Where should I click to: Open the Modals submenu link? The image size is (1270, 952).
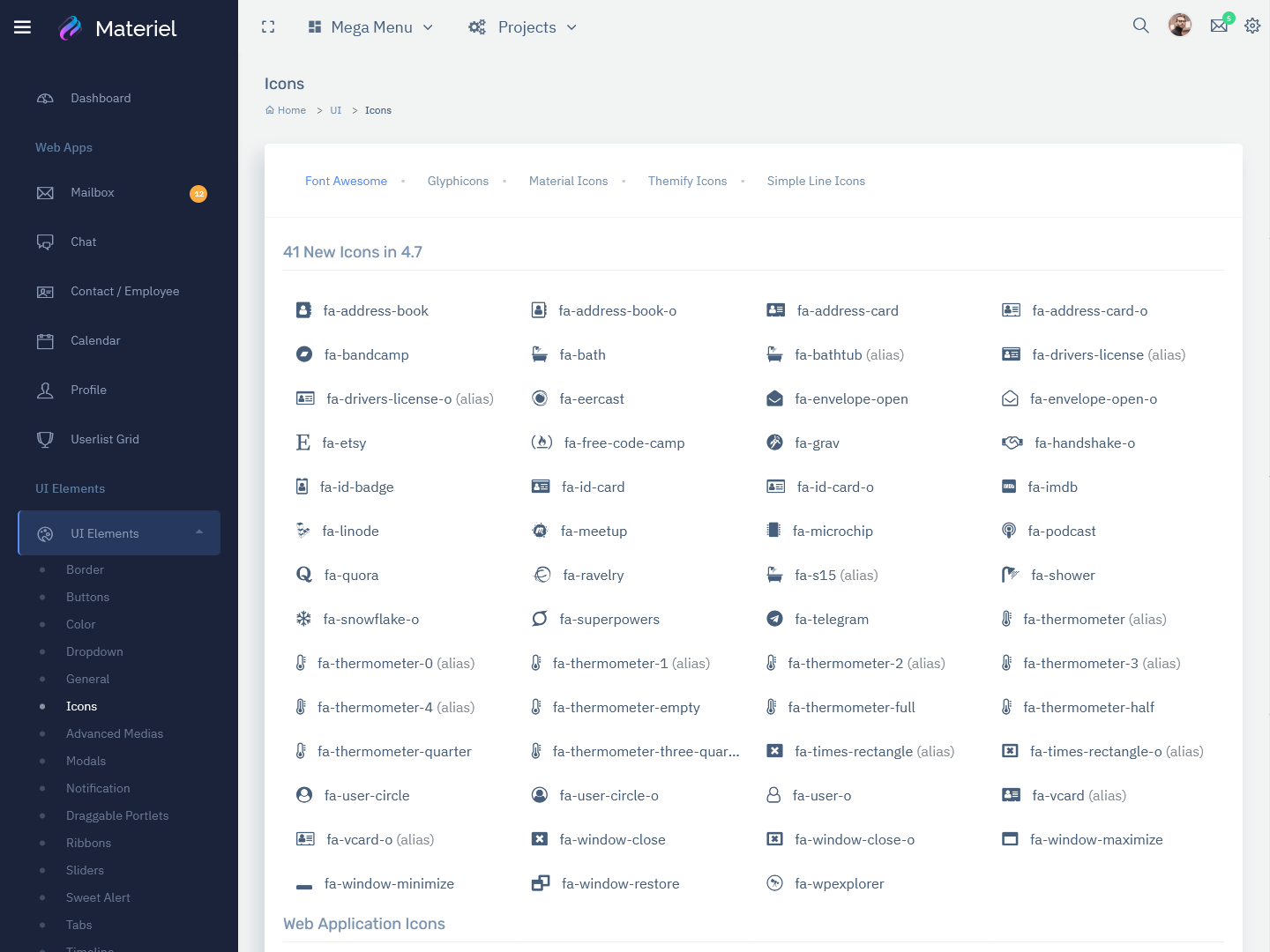[x=86, y=761]
